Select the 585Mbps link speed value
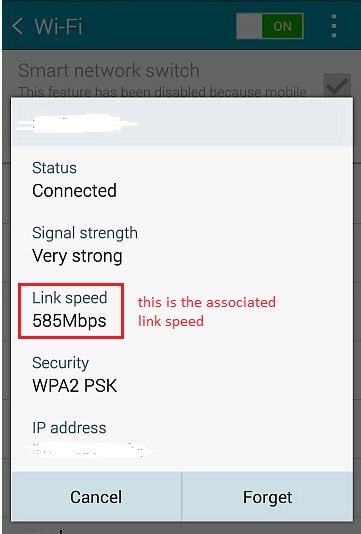The height and width of the screenshot is (534, 361). [69, 321]
